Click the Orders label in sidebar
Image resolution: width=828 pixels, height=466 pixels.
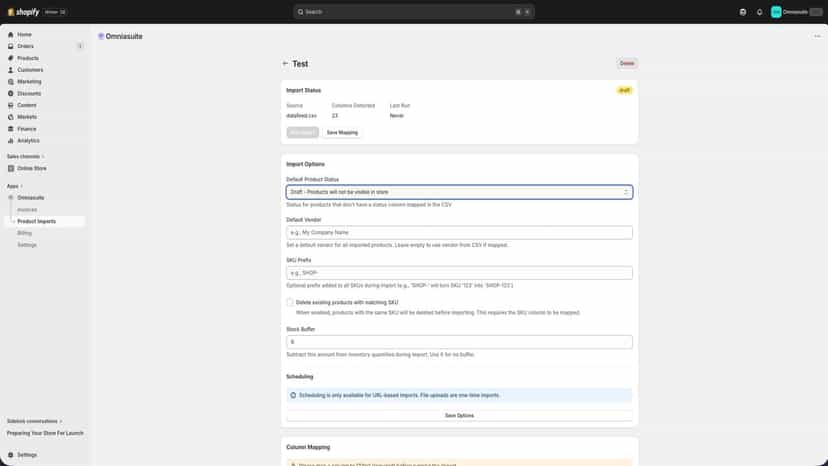tap(25, 46)
